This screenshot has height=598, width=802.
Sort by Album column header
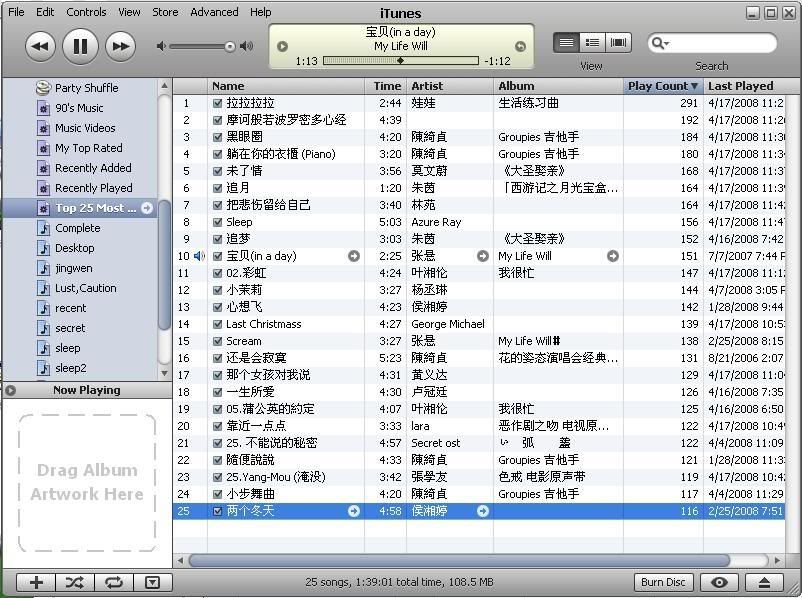point(558,86)
